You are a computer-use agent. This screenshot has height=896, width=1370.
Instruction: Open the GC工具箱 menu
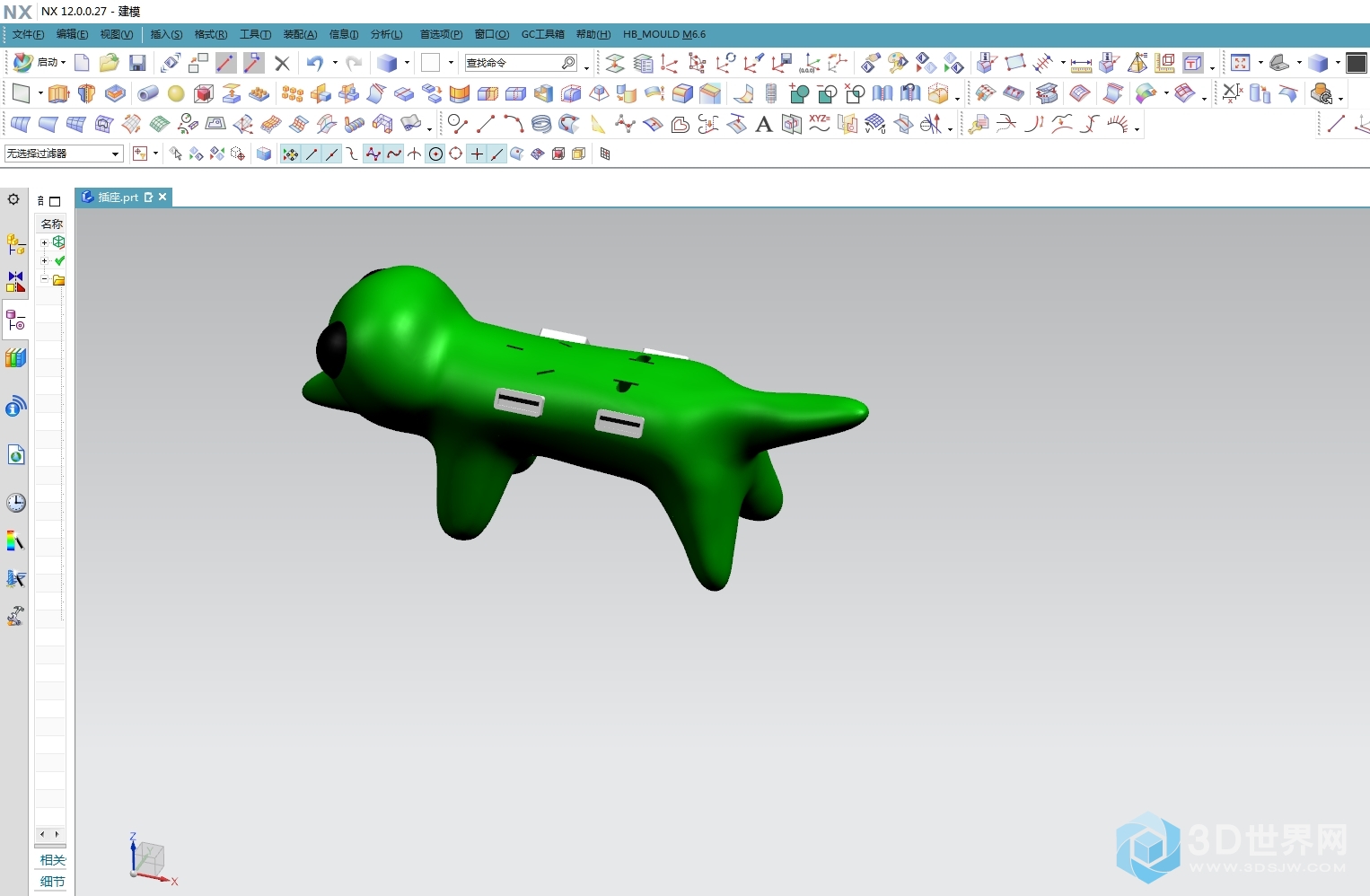pos(543,34)
